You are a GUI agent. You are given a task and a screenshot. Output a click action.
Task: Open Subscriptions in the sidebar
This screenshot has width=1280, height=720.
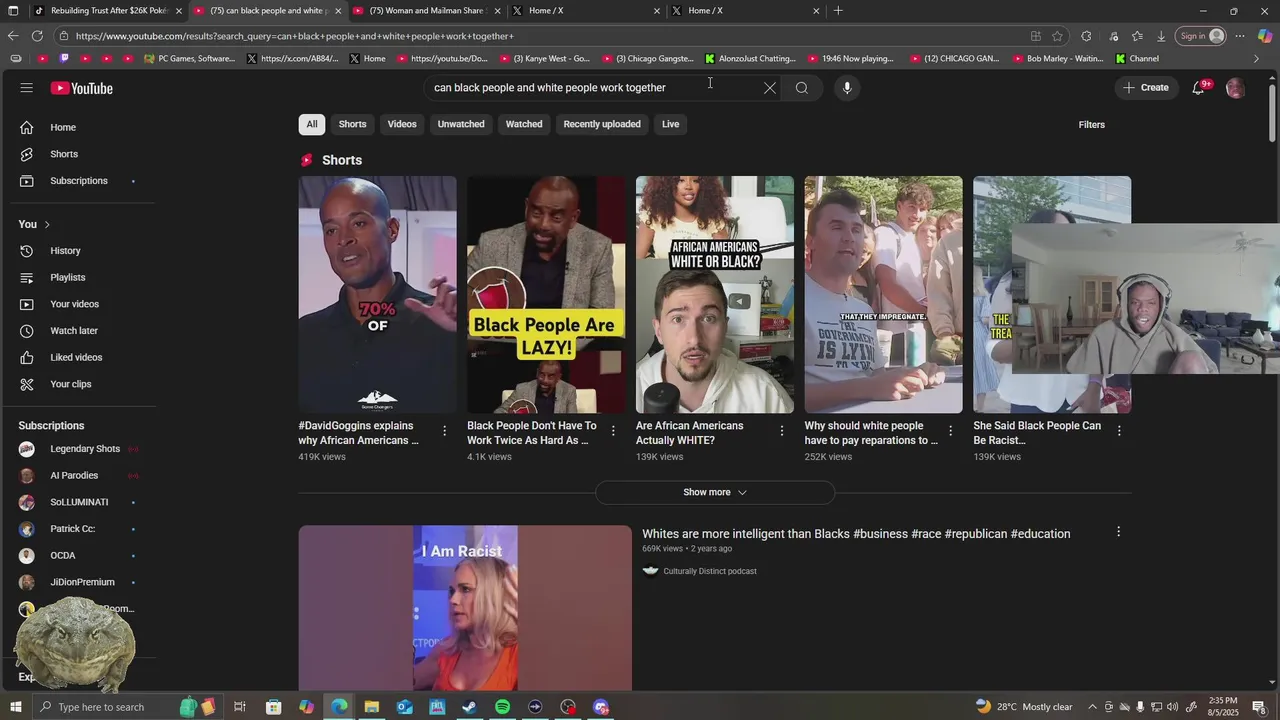click(79, 181)
